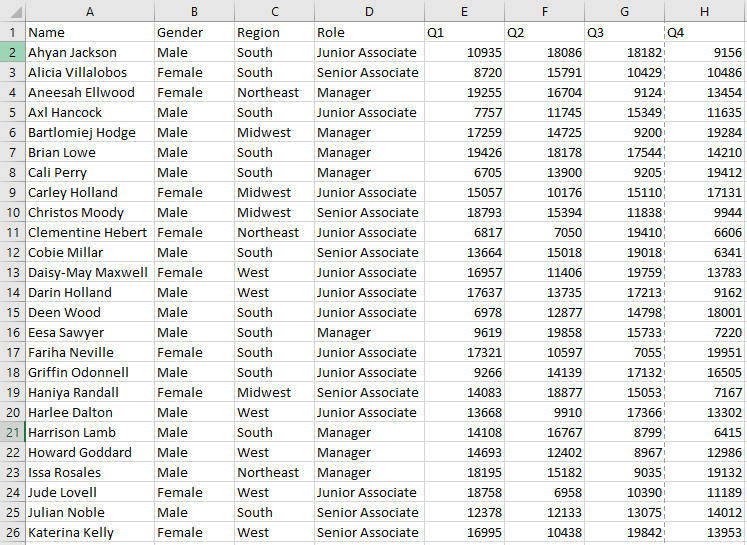The width and height of the screenshot is (747, 545).
Task: Click the 'Region' header cell
Action: (274, 32)
